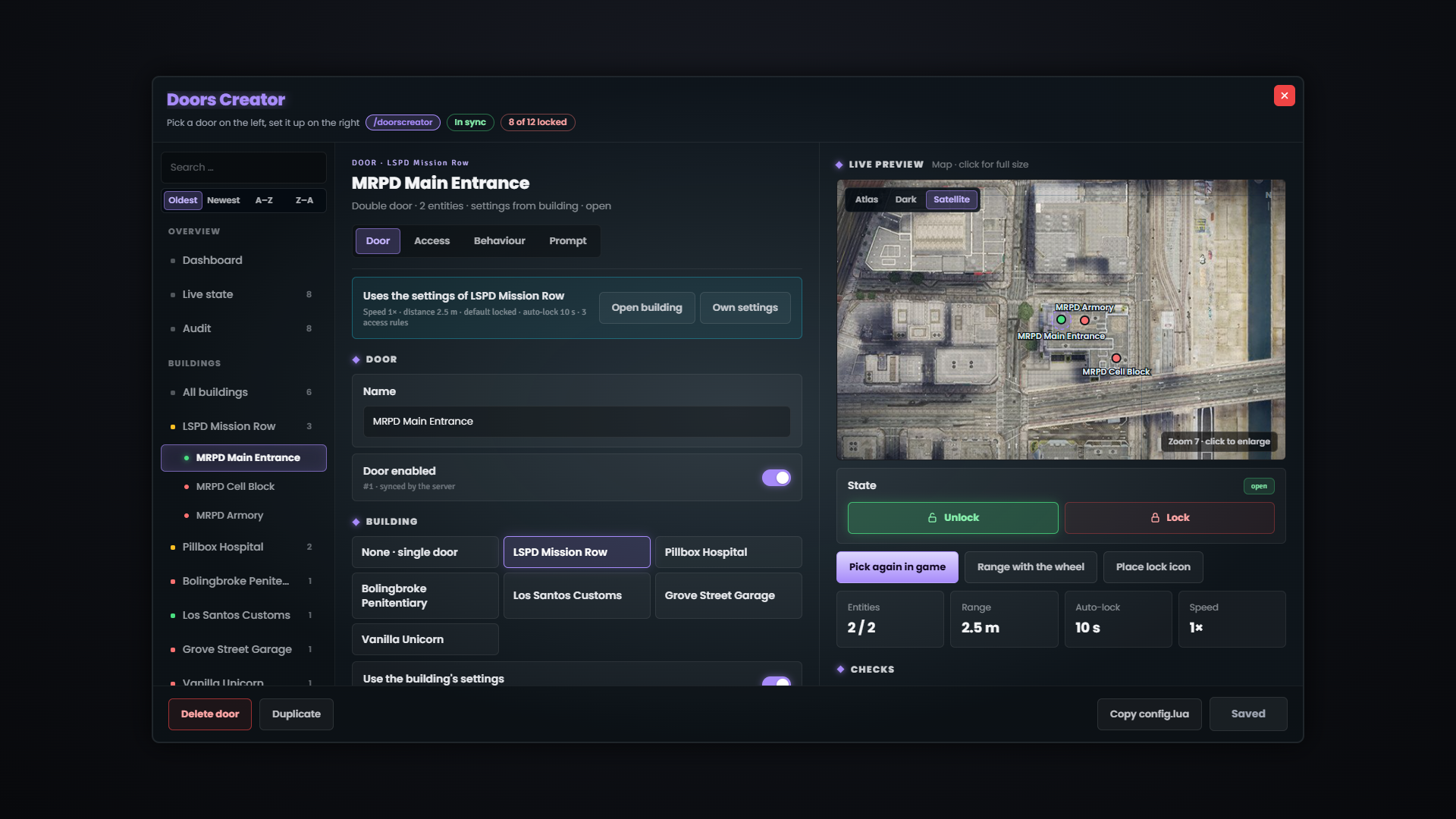This screenshot has height=819, width=1456.
Task: Select the Satellite map style
Action: coord(952,199)
